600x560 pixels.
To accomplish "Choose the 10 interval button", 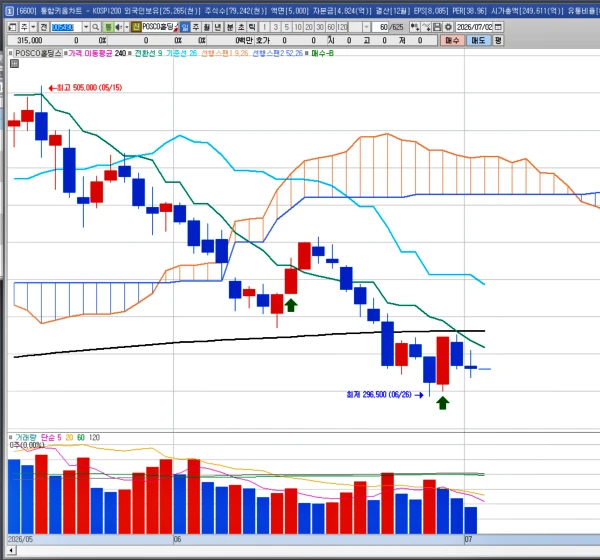I will coord(298,27).
